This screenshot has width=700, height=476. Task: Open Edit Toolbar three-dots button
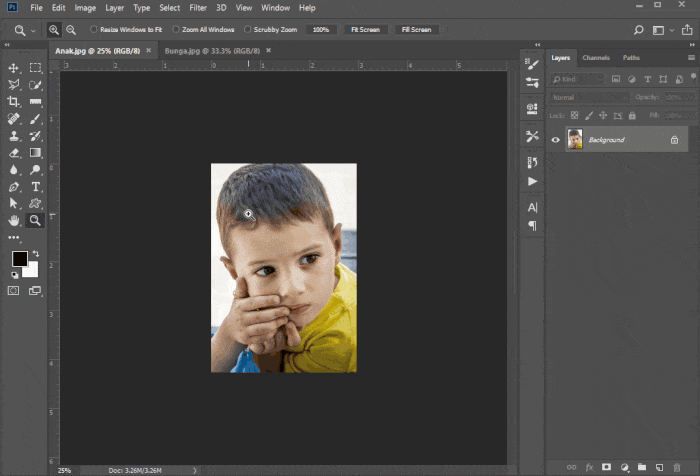tap(13, 238)
